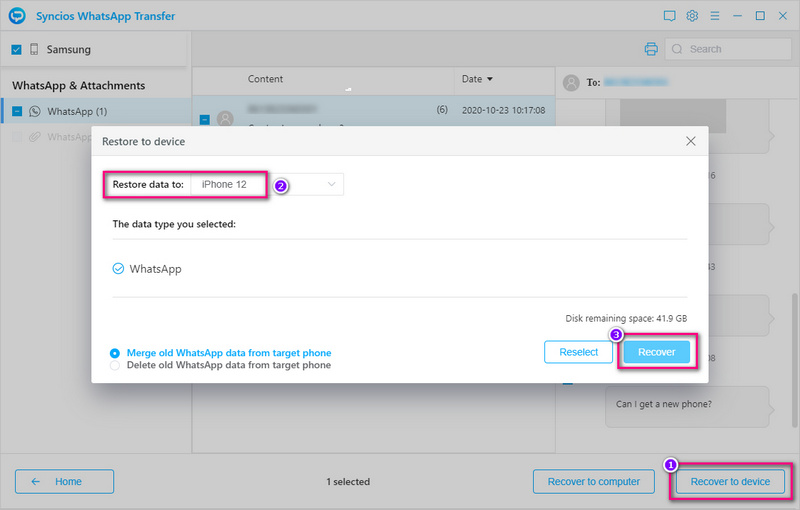800x510 pixels.
Task: Toggle the WhatsApp (1) checkbox in sidebar
Action: (x=17, y=111)
